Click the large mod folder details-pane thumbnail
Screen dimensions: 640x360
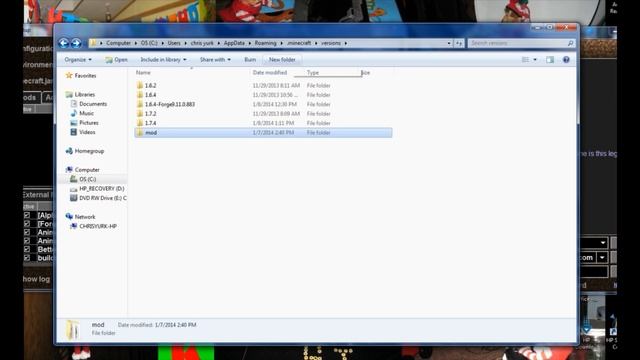tap(73, 330)
